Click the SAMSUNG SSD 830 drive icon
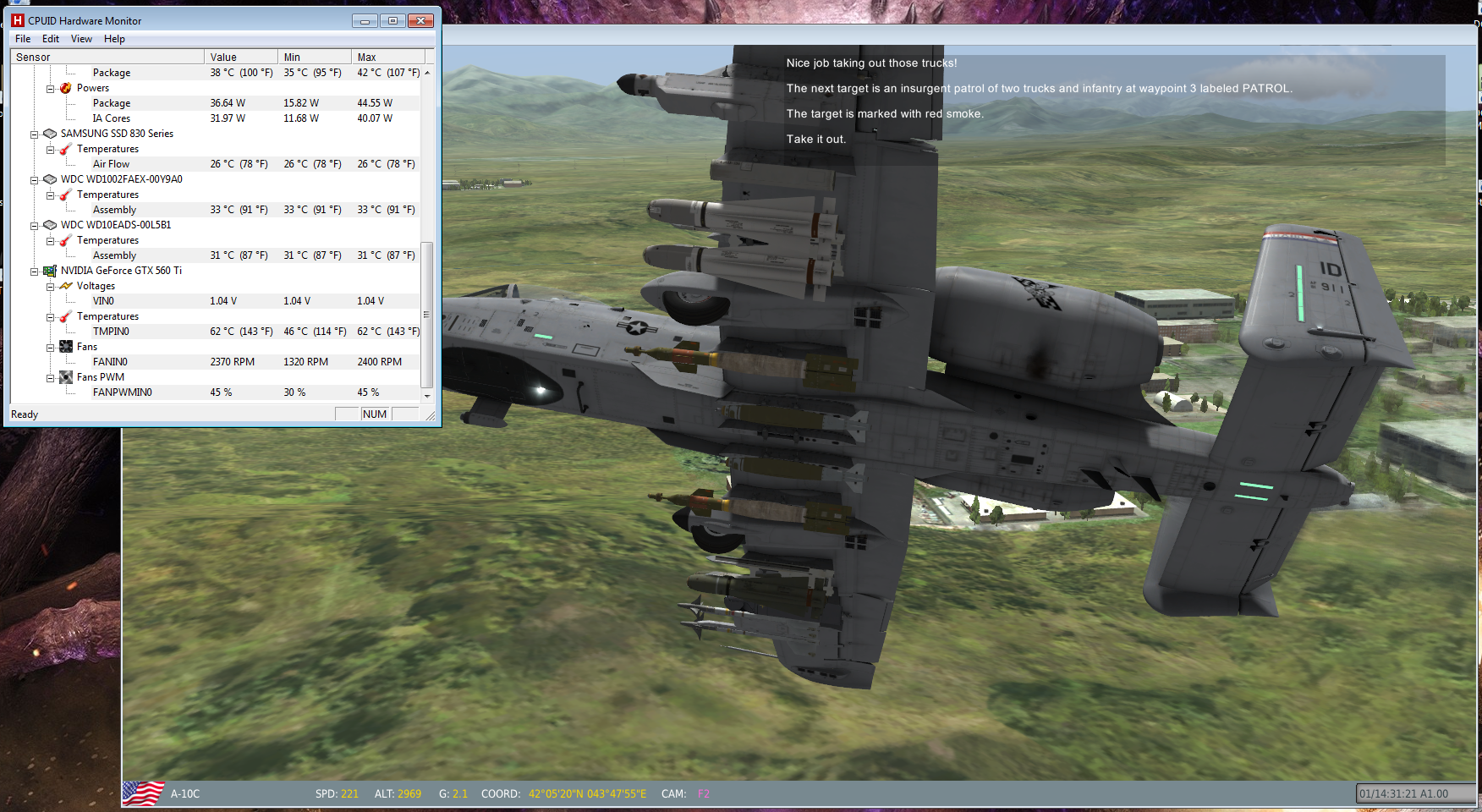 coord(50,134)
